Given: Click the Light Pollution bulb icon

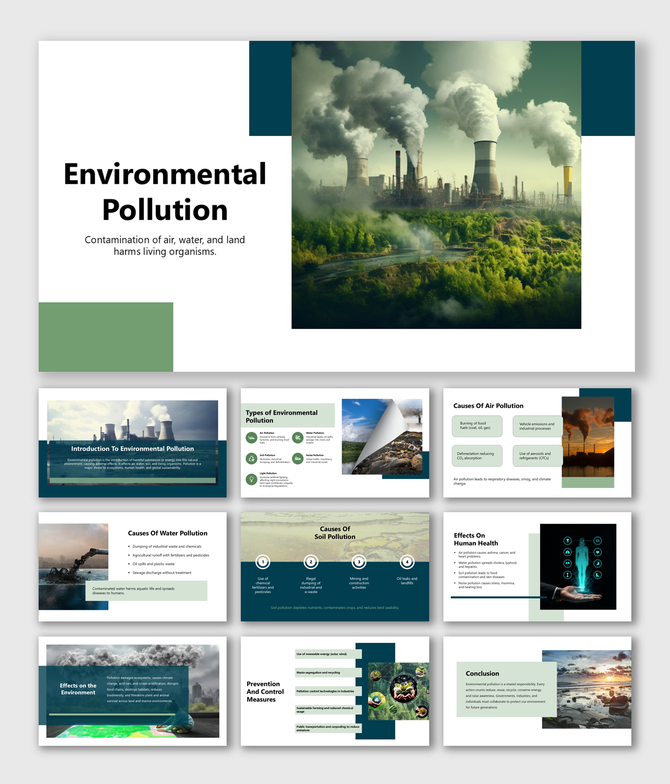Looking at the screenshot, I should pyautogui.click(x=251, y=479).
